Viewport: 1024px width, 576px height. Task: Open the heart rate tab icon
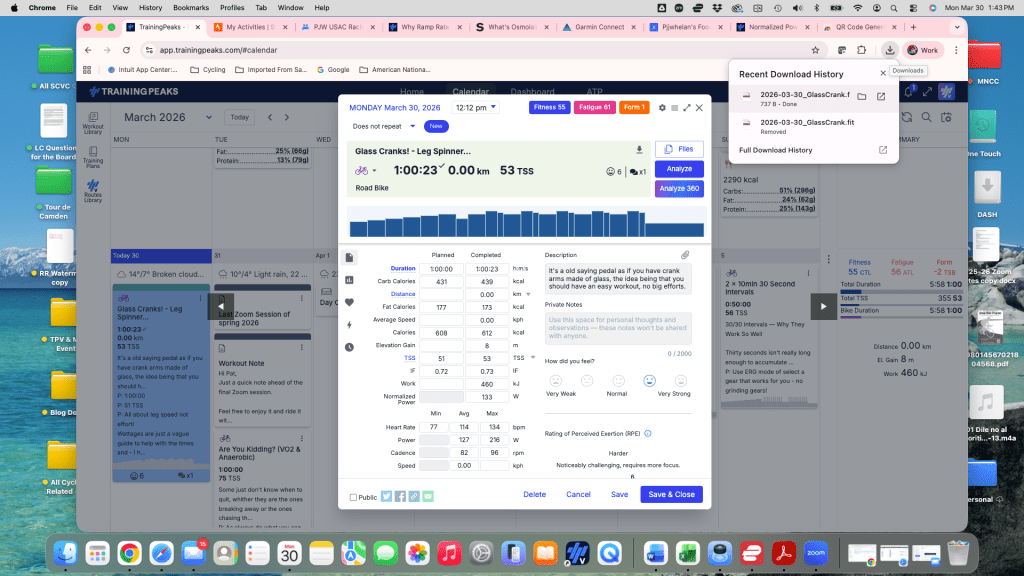click(349, 302)
